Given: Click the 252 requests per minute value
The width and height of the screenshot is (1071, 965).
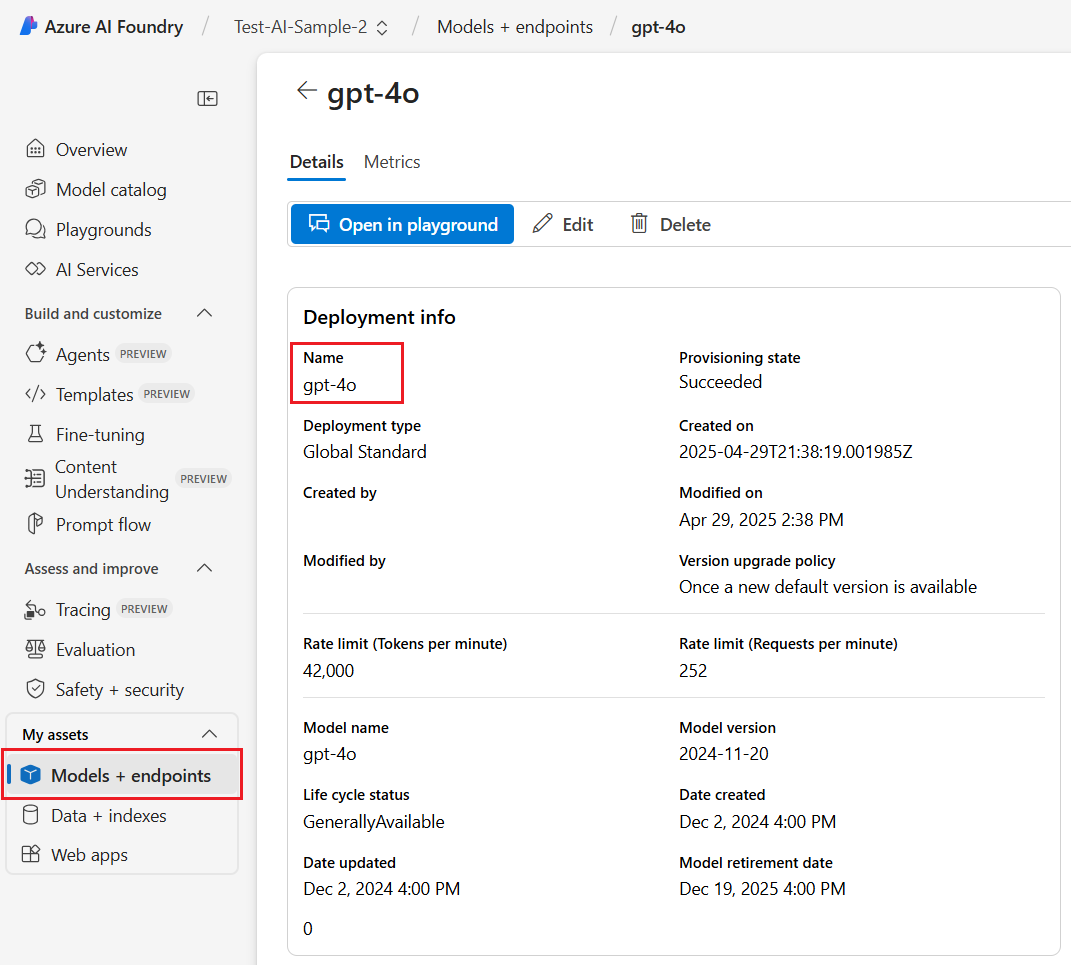Looking at the screenshot, I should [693, 671].
